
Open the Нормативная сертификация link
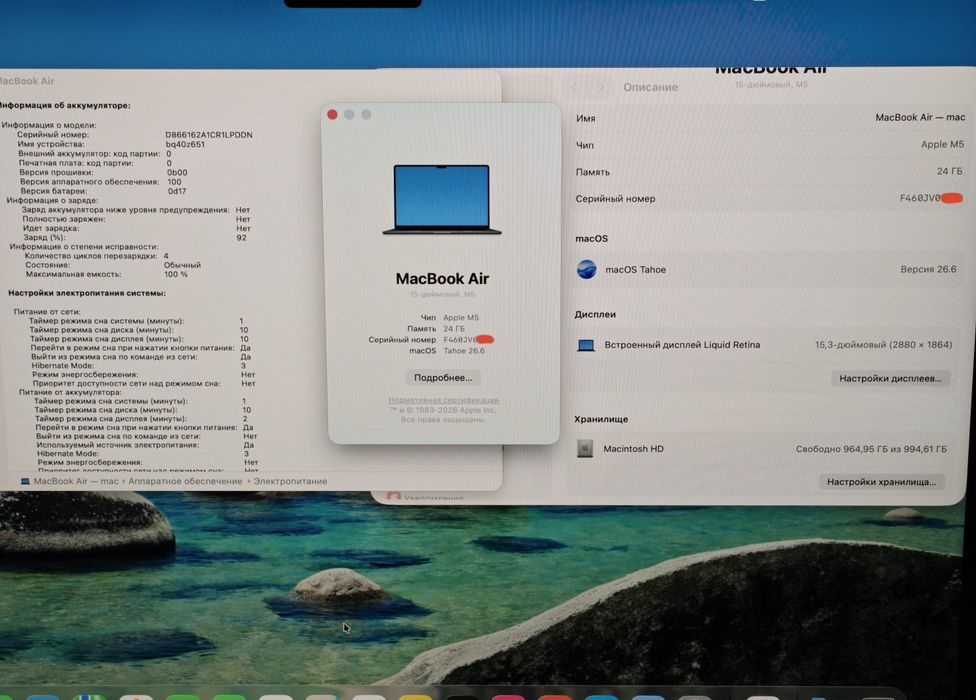444,400
